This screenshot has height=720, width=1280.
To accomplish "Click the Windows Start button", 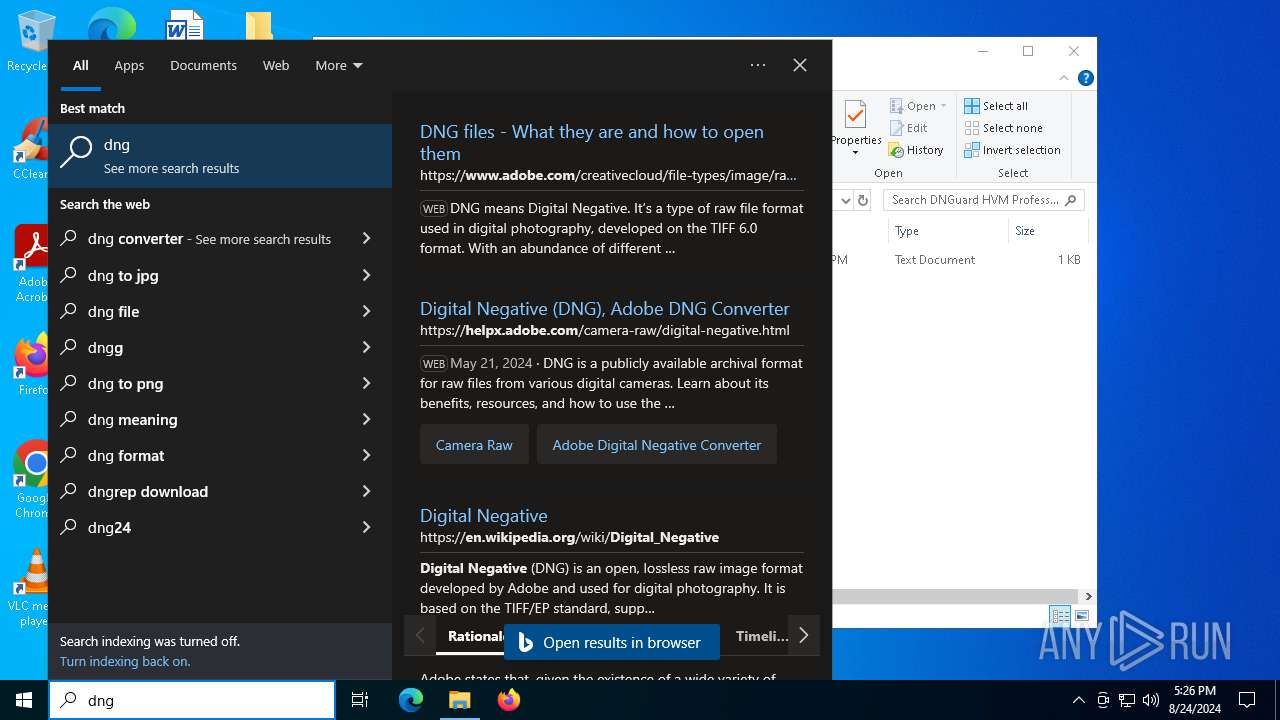I will coord(24,700).
